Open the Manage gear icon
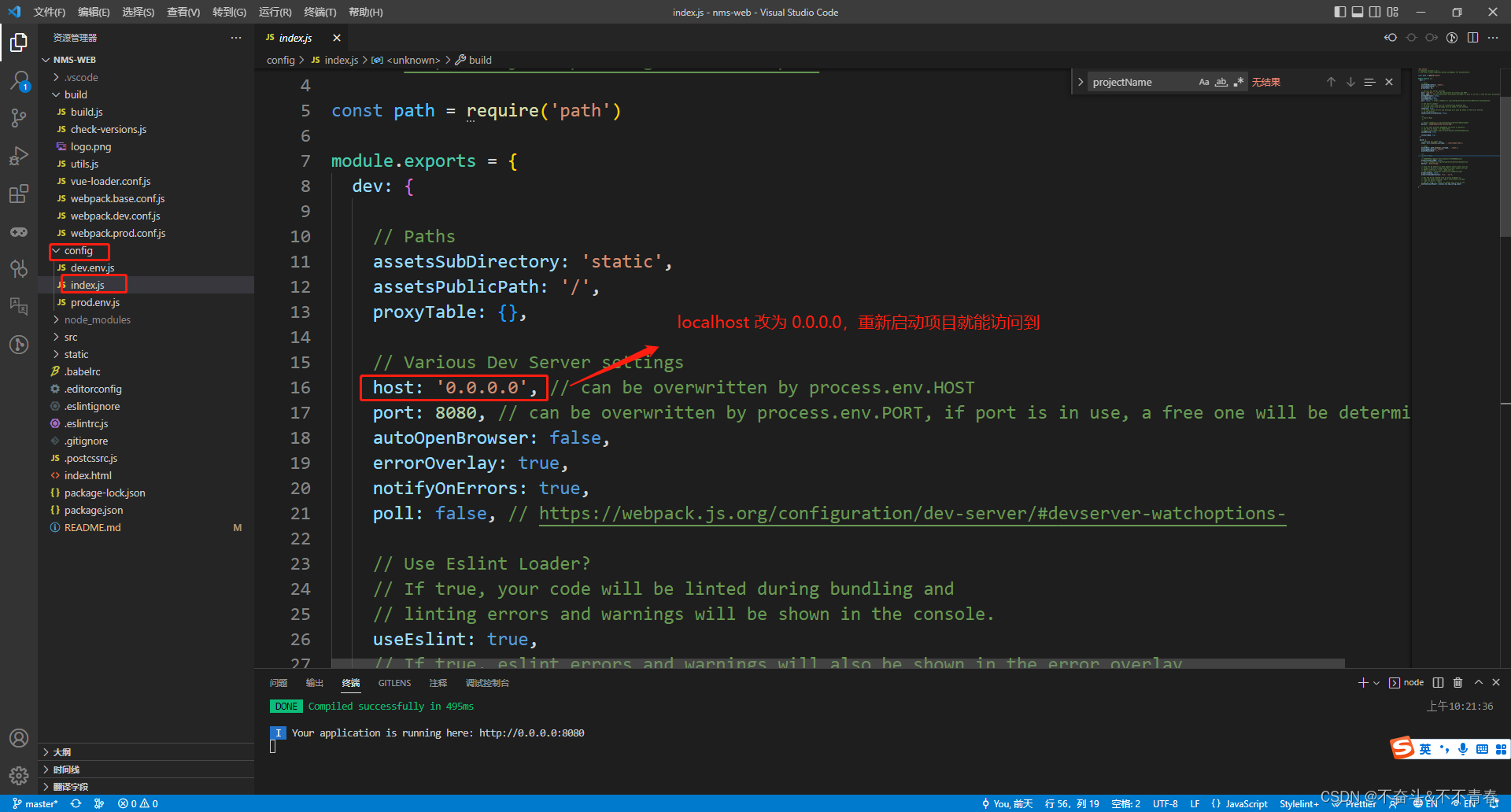The width and height of the screenshot is (1511, 812). click(19, 776)
